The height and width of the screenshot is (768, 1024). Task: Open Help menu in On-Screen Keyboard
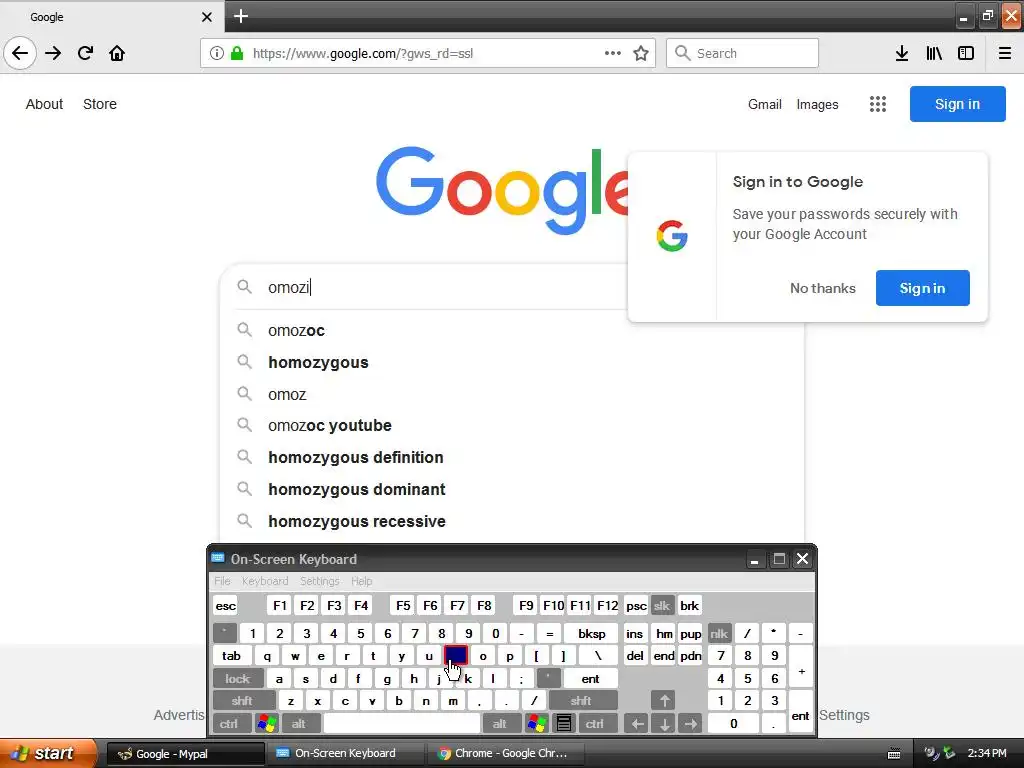click(x=362, y=581)
